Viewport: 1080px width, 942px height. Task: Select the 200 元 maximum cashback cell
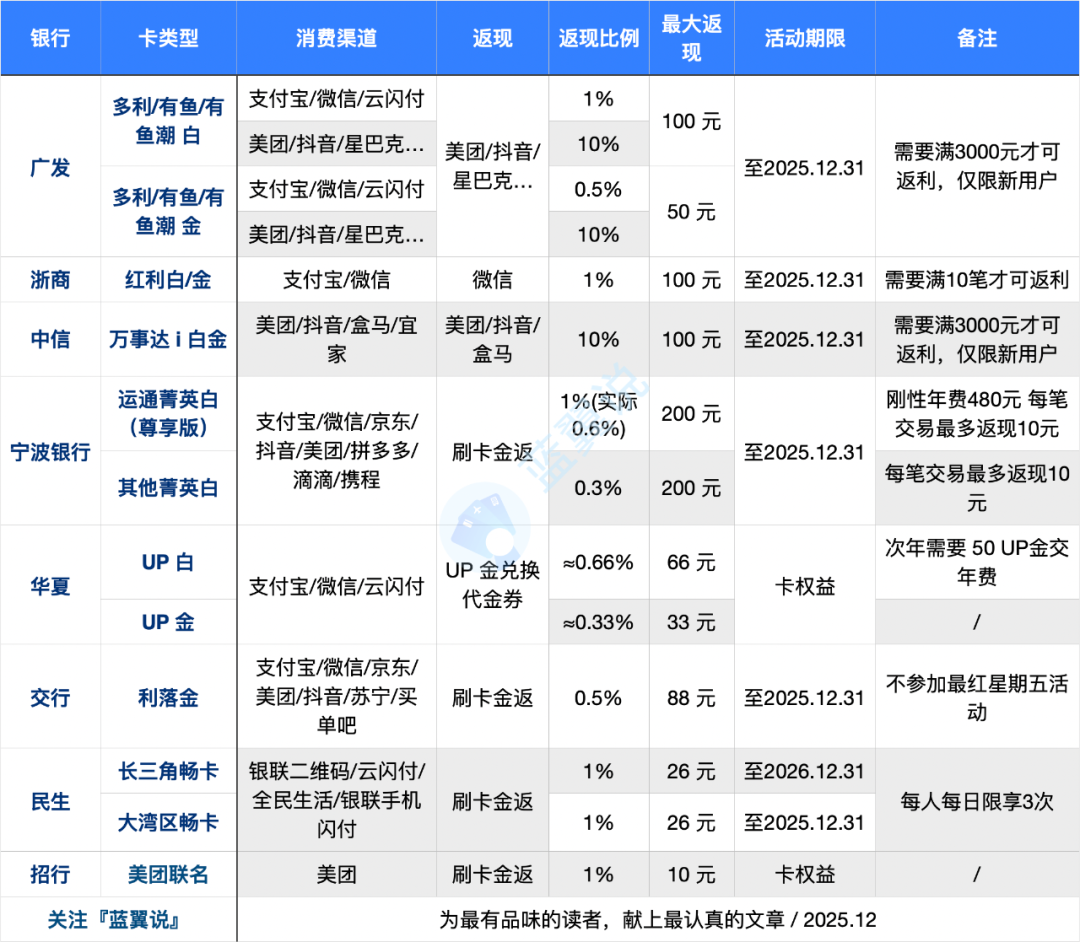pyautogui.click(x=691, y=413)
